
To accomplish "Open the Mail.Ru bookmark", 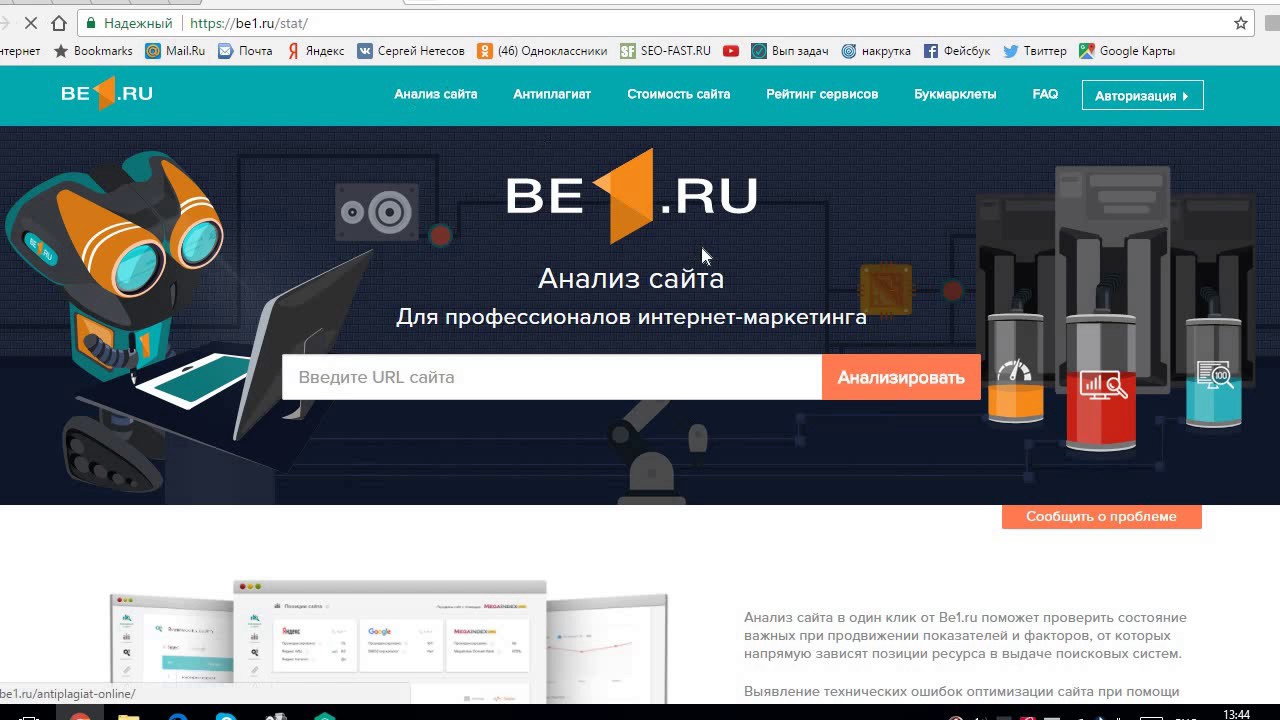I will point(175,51).
